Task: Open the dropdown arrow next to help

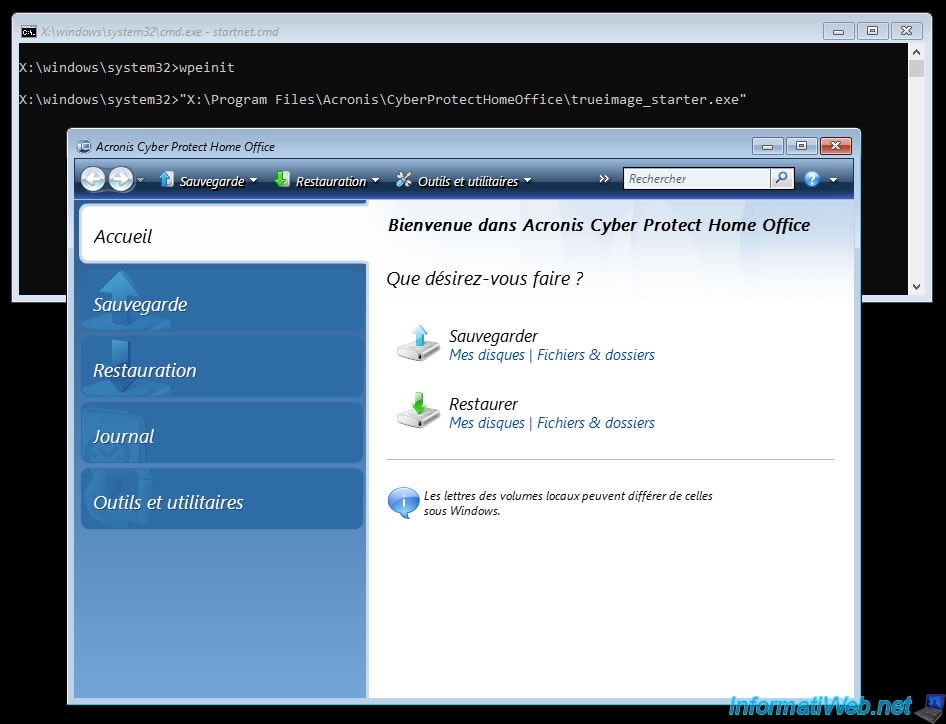Action: (833, 181)
